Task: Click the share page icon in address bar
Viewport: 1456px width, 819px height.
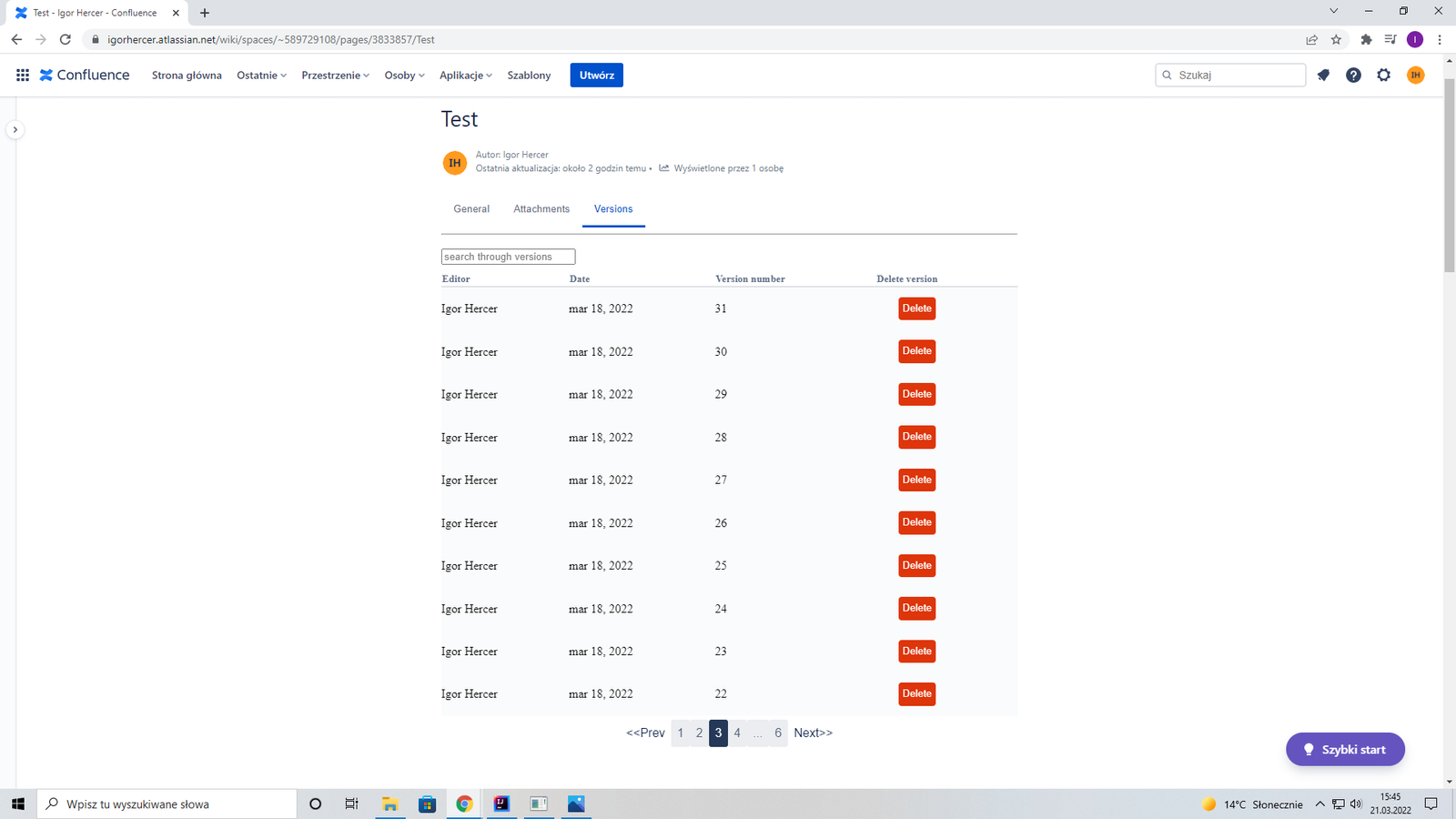Action: click(1311, 39)
